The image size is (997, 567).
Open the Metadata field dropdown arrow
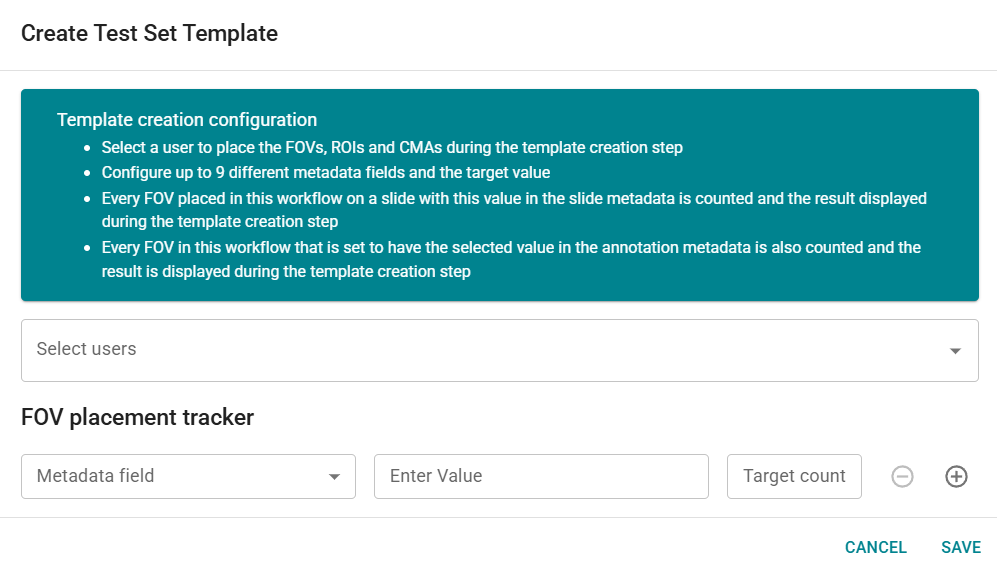(334, 477)
